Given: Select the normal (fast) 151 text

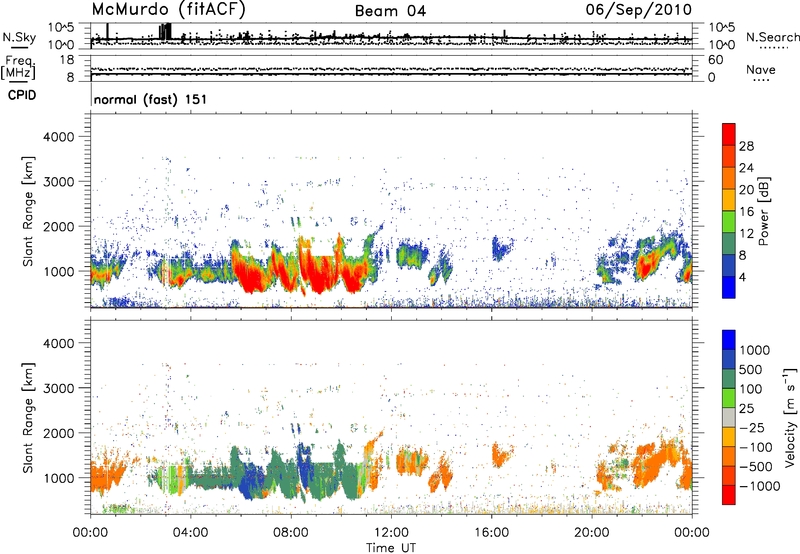Looking at the screenshot, I should 151,99.
